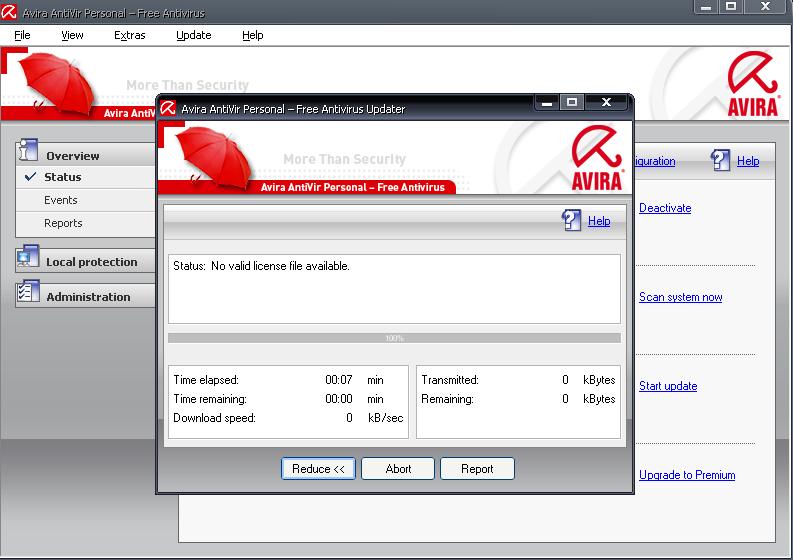Maximize the main Avira window

731,7
